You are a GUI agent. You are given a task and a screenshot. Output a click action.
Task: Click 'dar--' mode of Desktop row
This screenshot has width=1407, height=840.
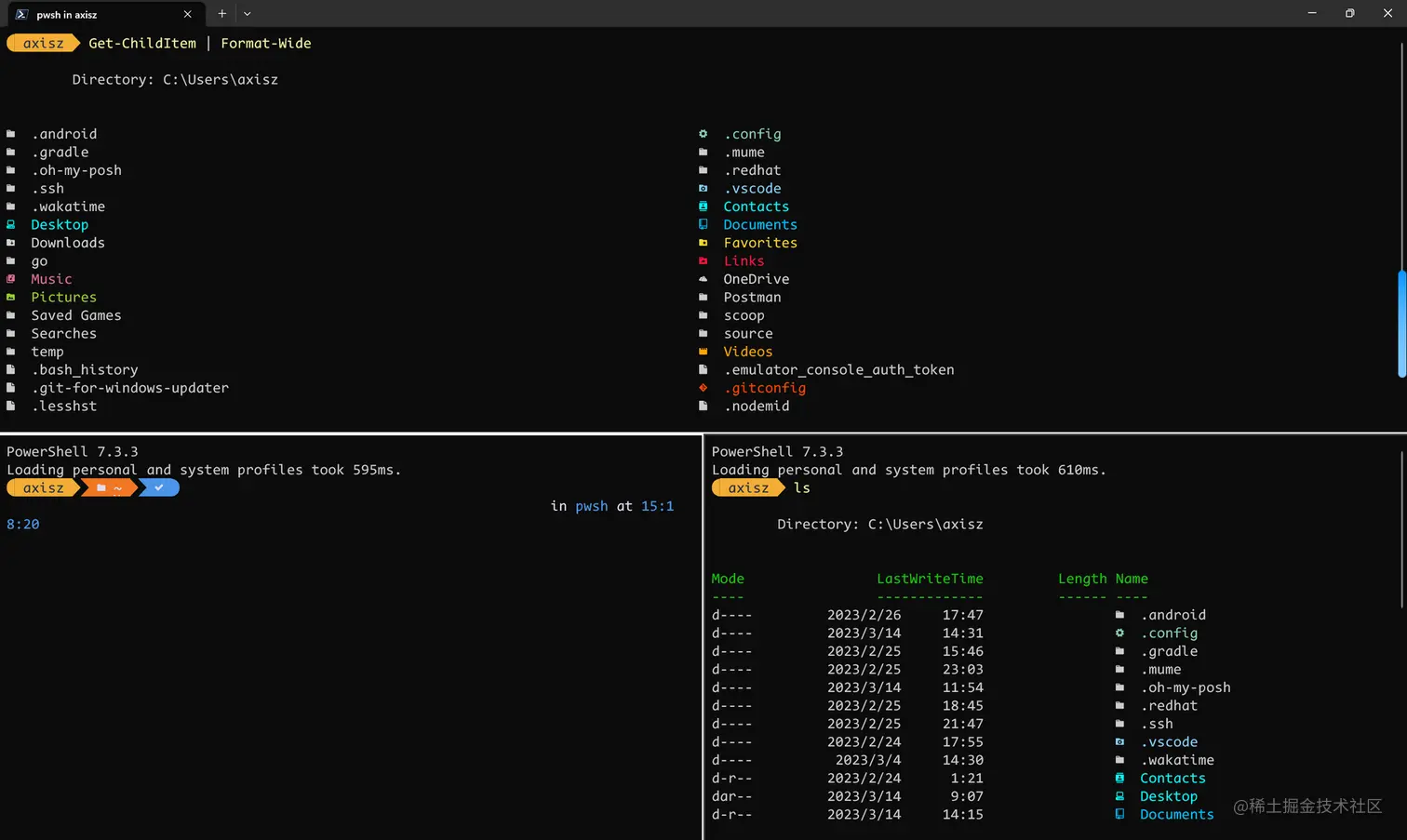pyautogui.click(x=731, y=796)
